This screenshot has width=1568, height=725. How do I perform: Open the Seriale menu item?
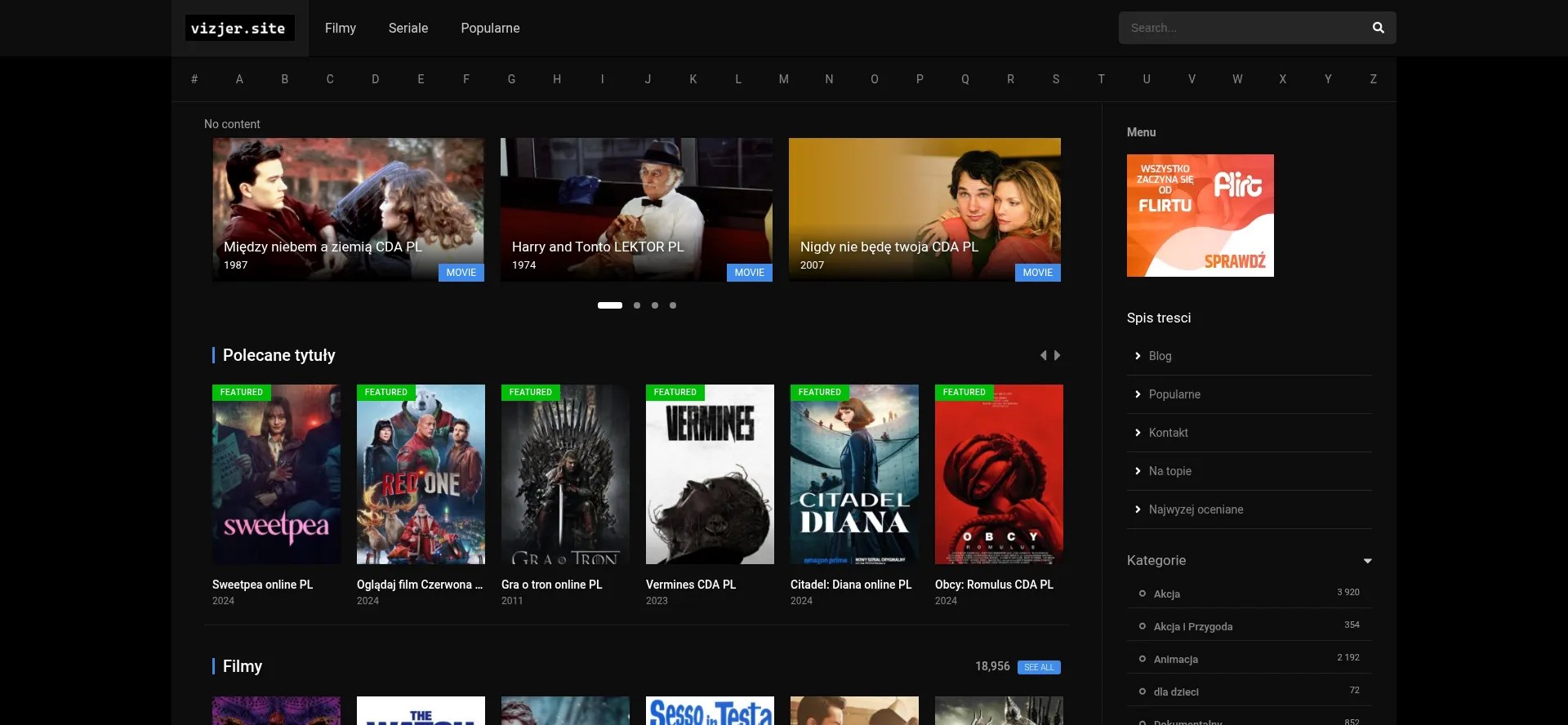pos(408,28)
